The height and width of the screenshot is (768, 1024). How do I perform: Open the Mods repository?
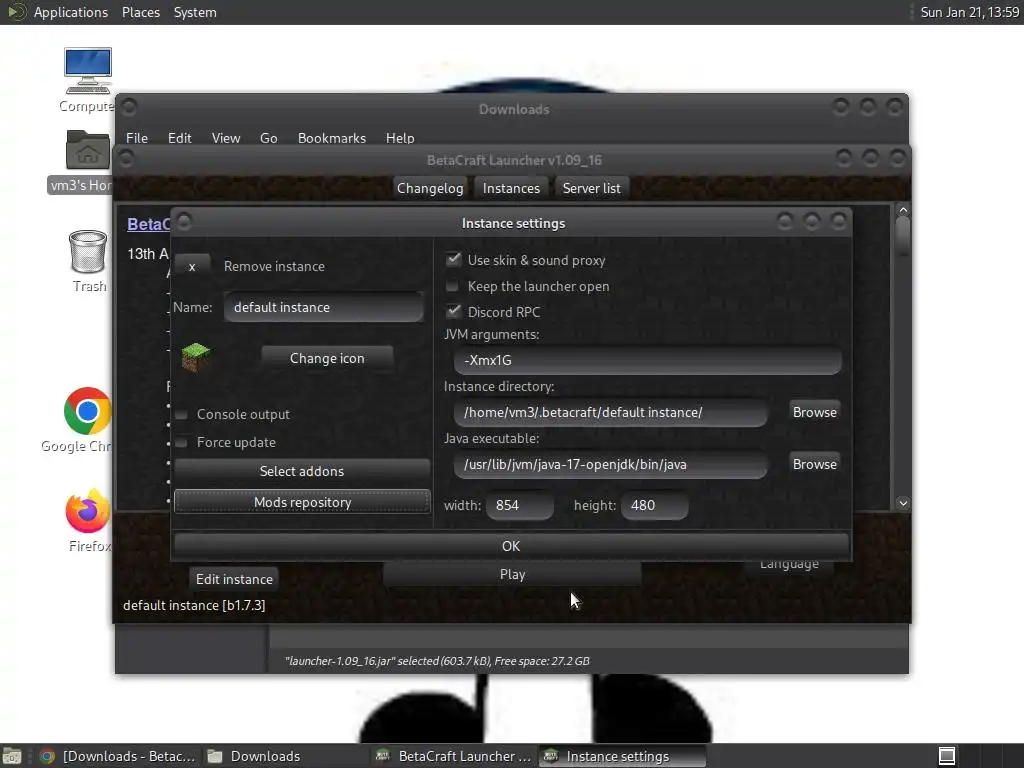coord(302,502)
